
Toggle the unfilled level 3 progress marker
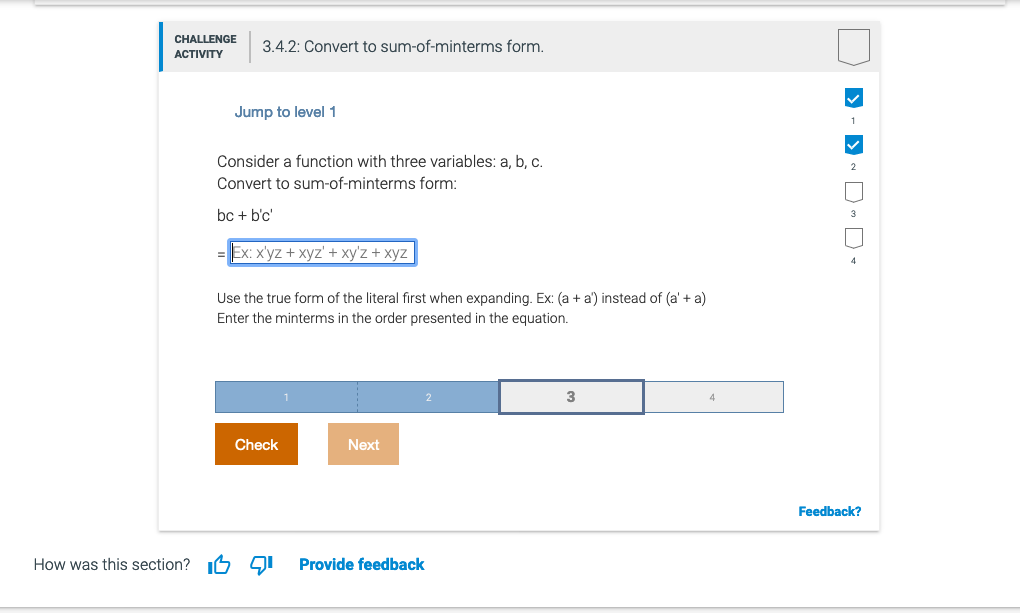pyautogui.click(x=853, y=192)
